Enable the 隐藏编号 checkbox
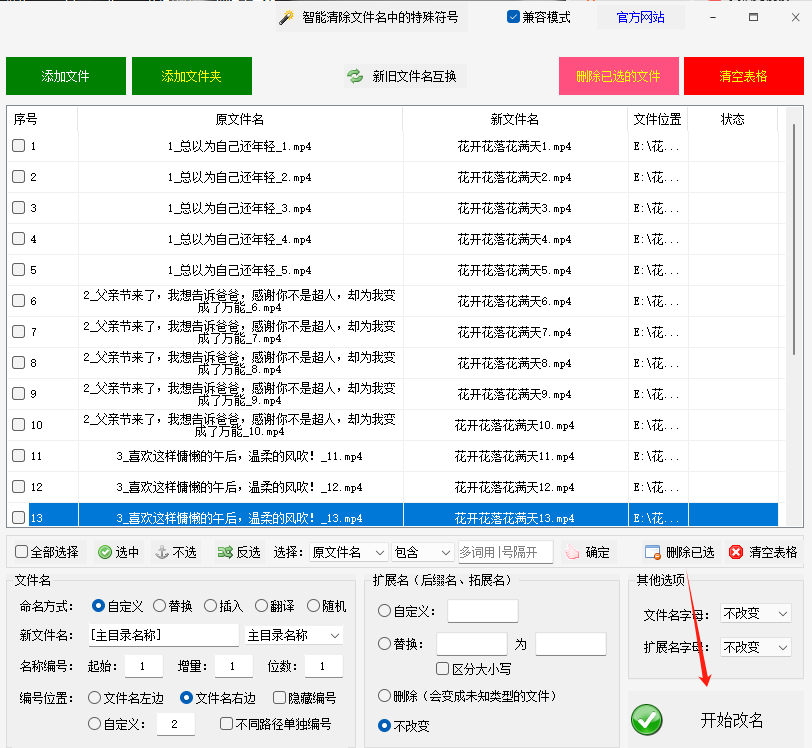Viewport: 812px width, 748px height. coord(280,698)
